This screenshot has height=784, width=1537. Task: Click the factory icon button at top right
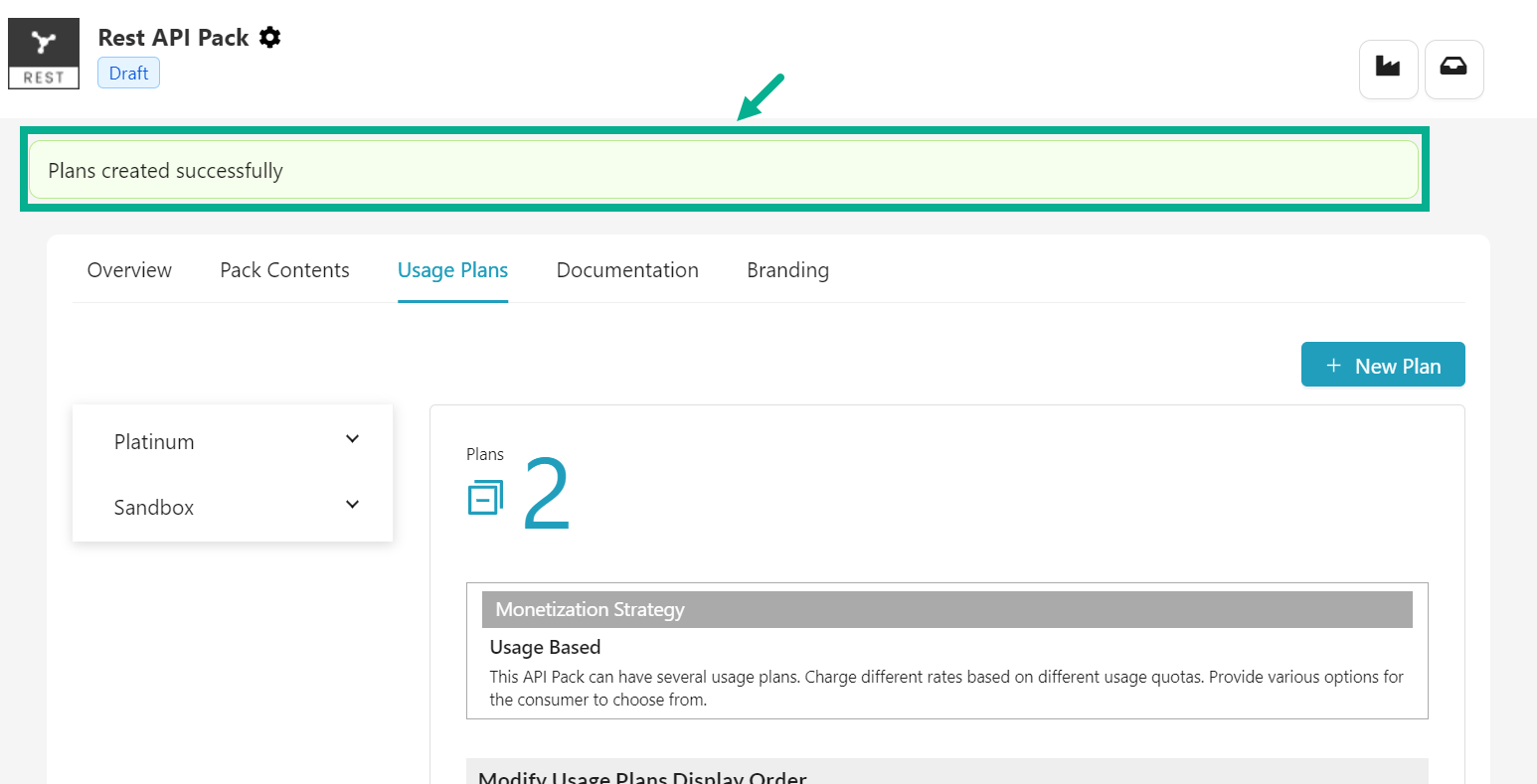click(1388, 69)
